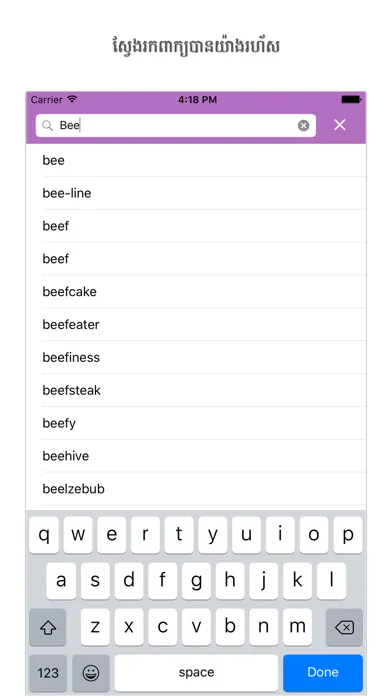392x696 pixels.
Task: Clear the search field text
Action: click(303, 126)
